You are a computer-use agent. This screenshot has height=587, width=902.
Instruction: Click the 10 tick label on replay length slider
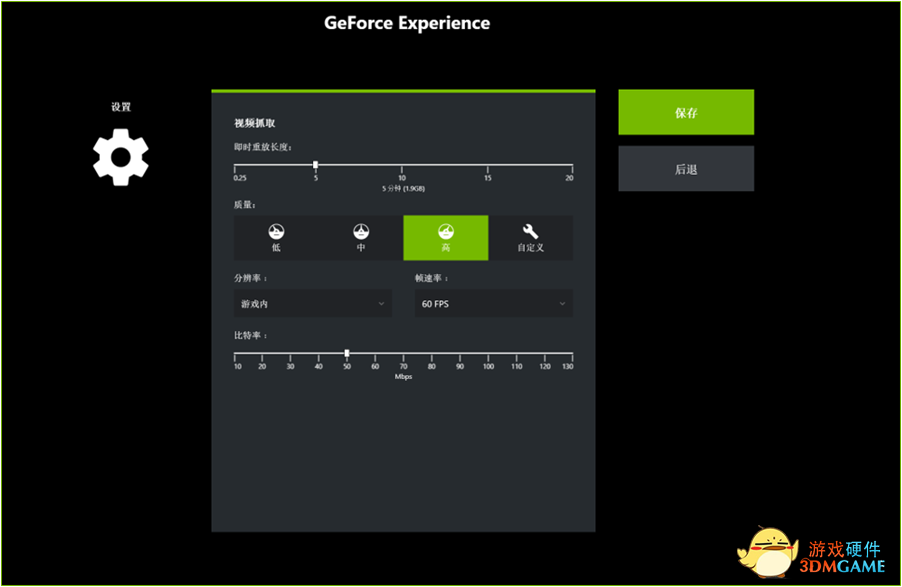(402, 178)
